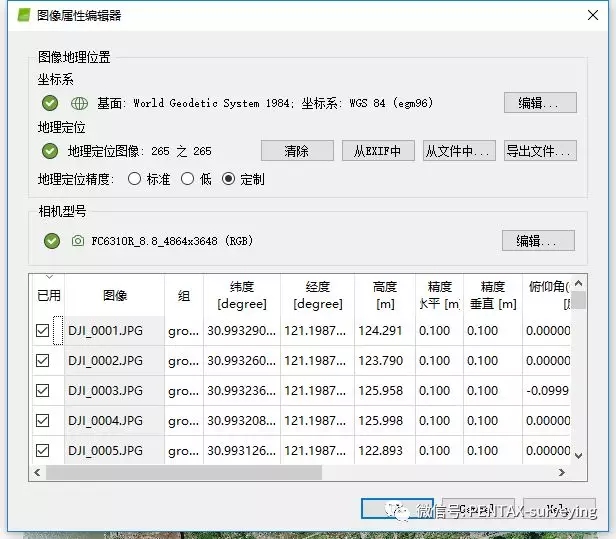The height and width of the screenshot is (539, 616).
Task: Toggle the checkbox for DJI_0003.JPG
Action: 43,391
